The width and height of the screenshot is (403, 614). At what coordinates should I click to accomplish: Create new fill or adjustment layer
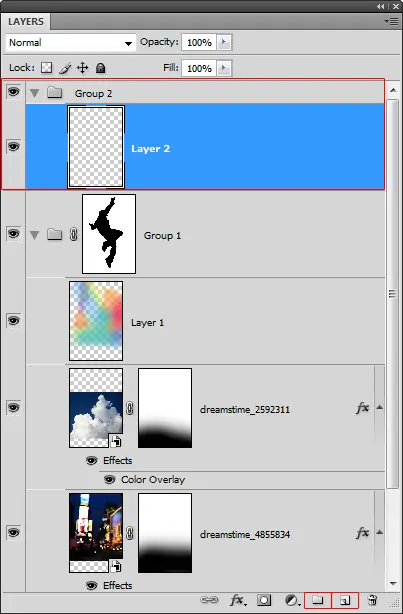[292, 600]
